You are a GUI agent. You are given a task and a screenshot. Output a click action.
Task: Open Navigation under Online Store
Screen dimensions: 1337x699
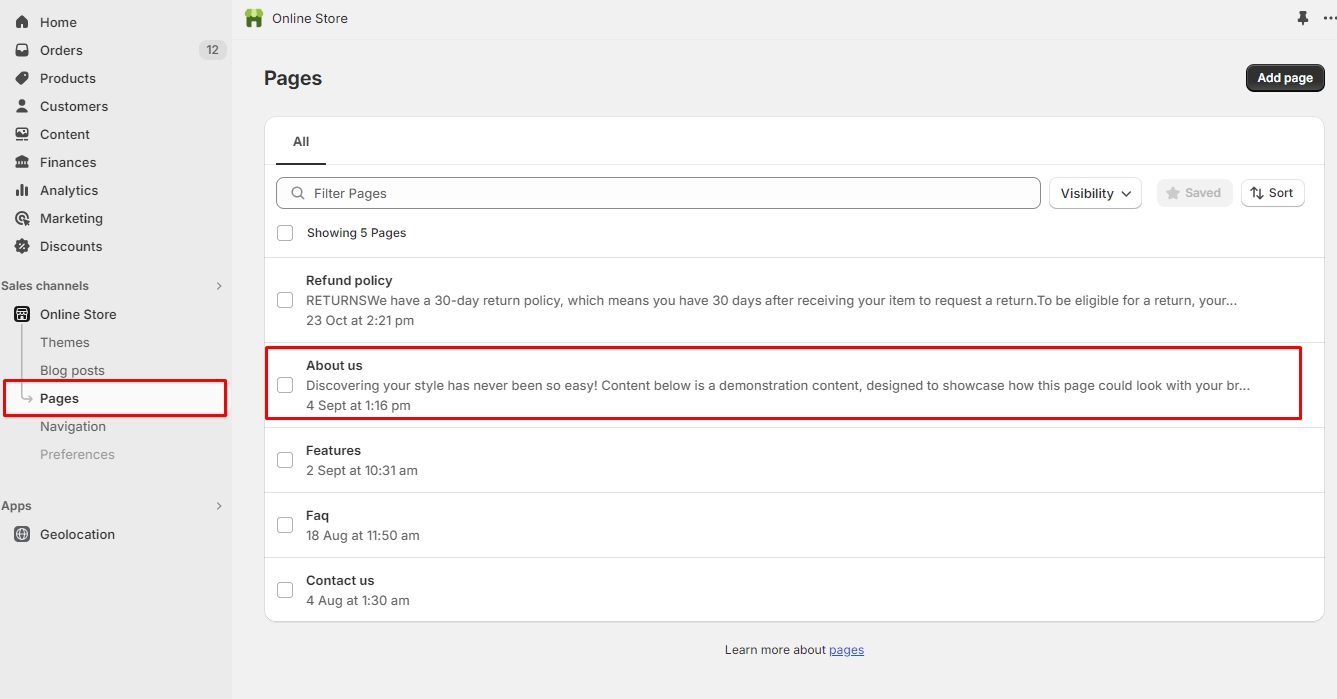pyautogui.click(x=73, y=426)
